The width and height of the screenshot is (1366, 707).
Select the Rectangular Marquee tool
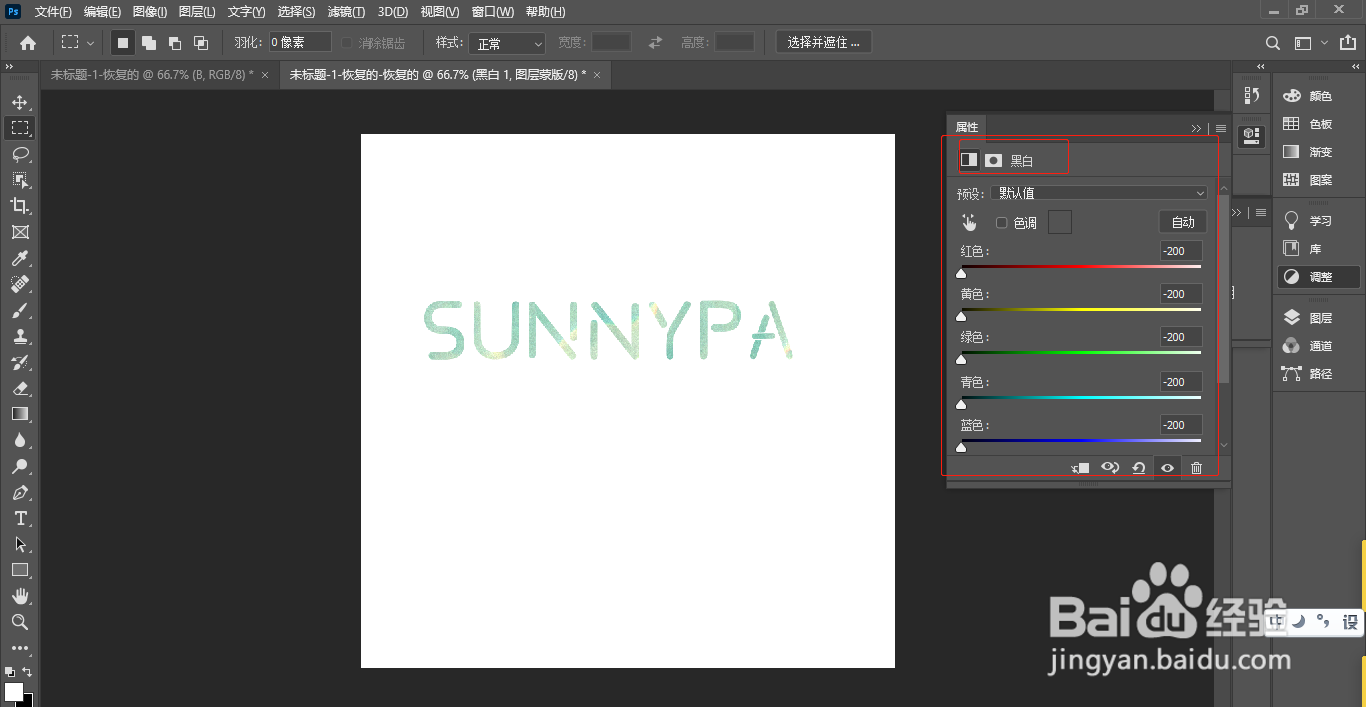(19, 128)
